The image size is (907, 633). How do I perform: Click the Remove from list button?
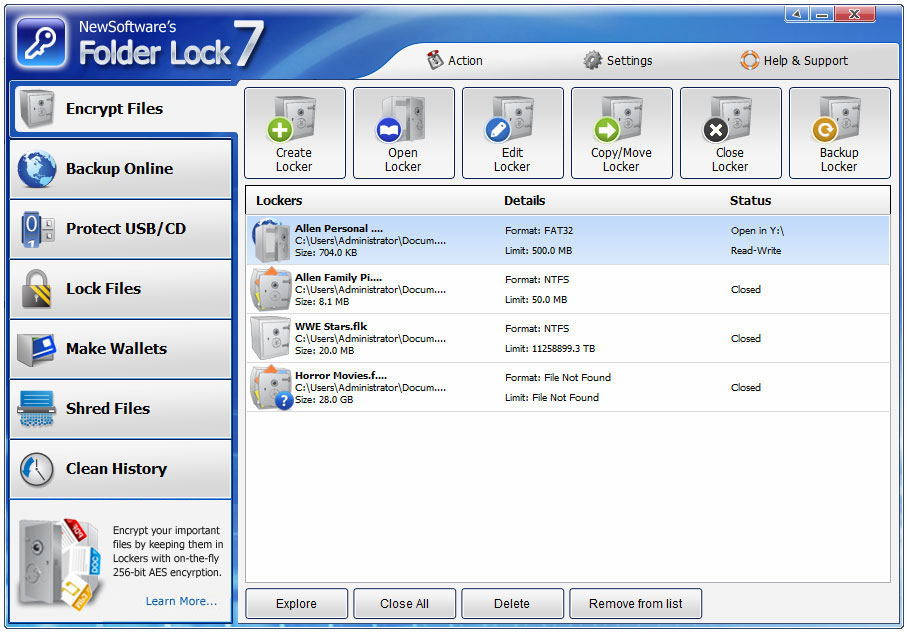pos(636,603)
